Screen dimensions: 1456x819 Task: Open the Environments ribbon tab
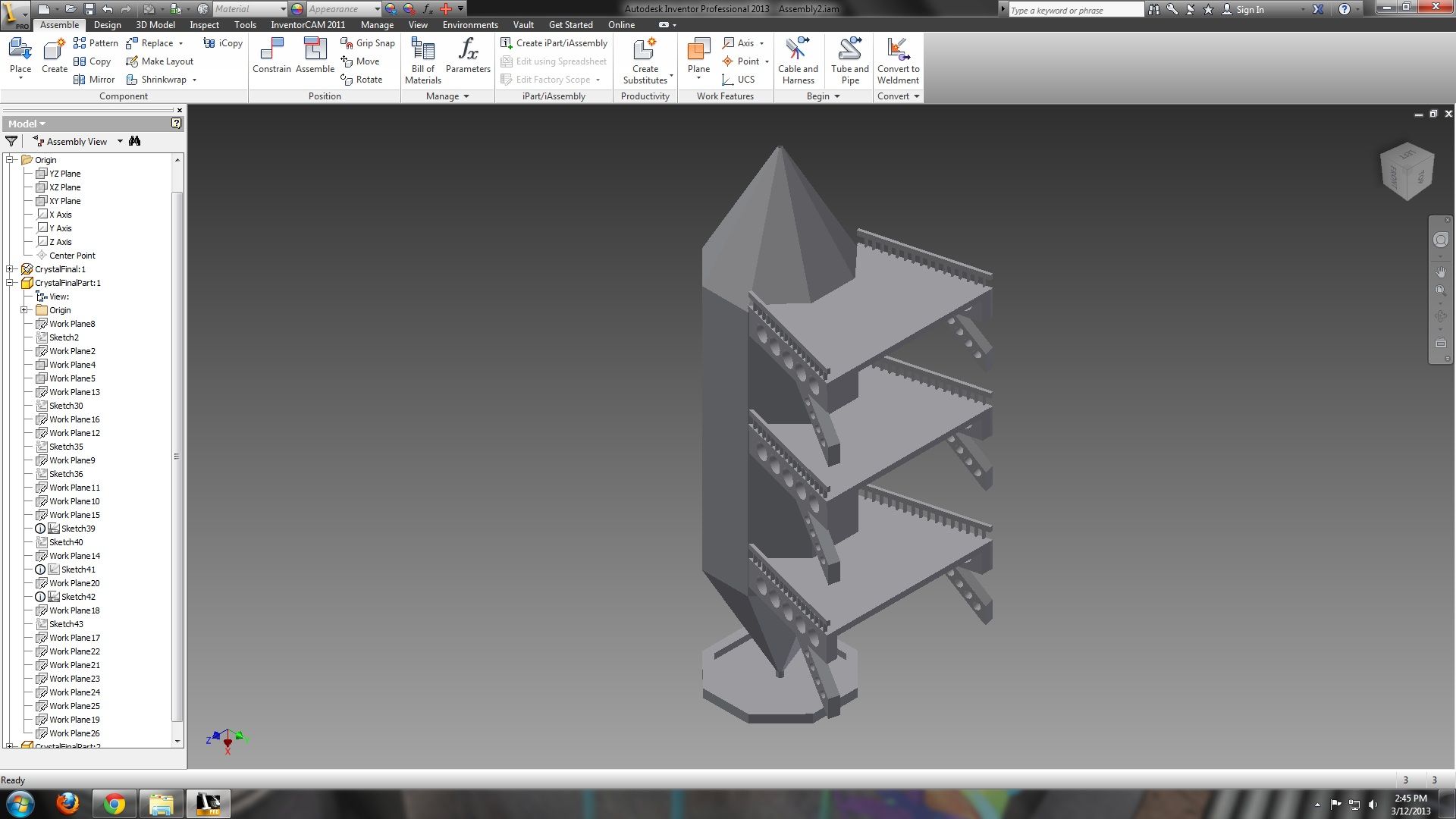(469, 24)
